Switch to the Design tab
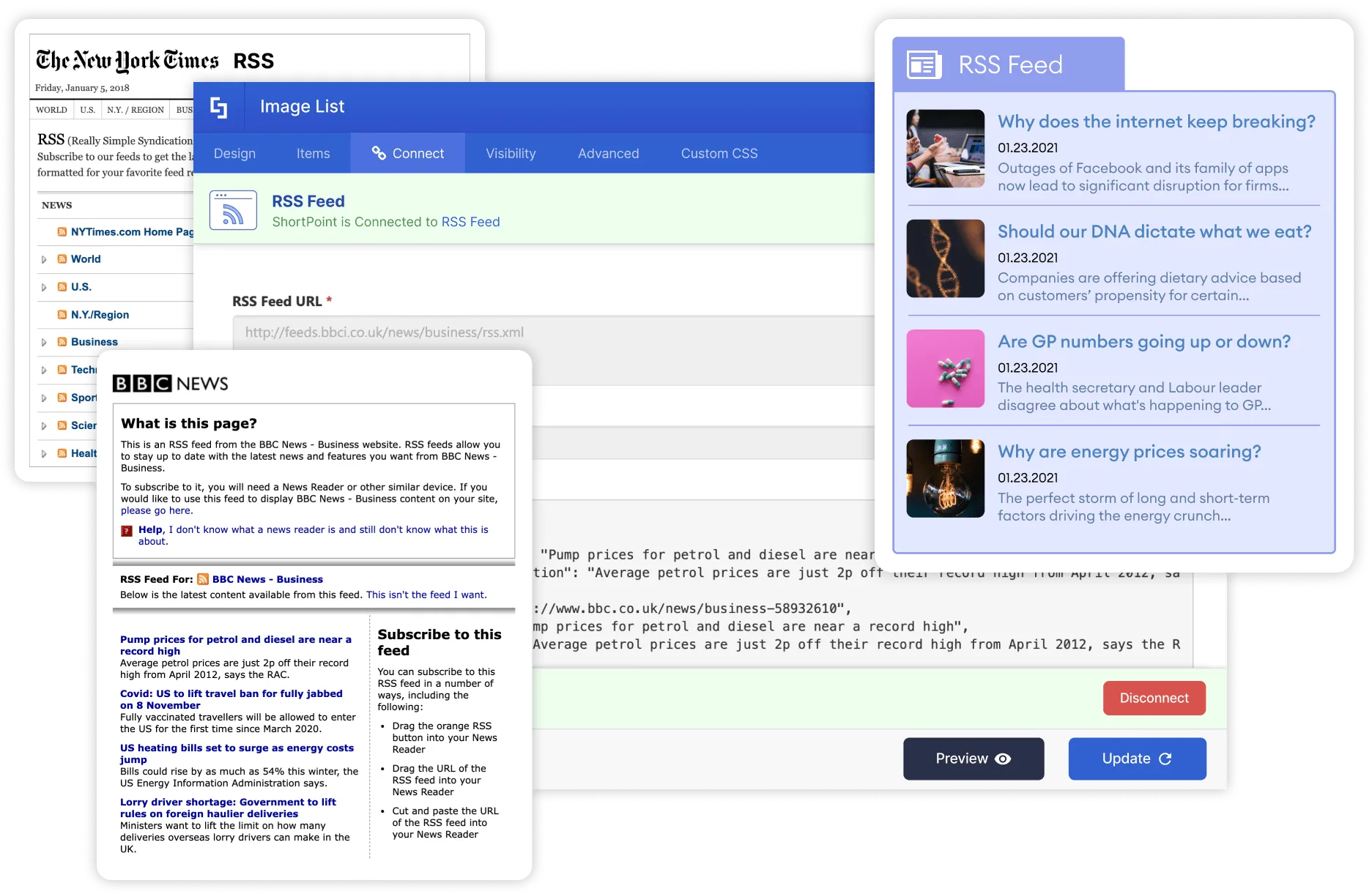The height and width of the screenshot is (894, 1372). [234, 153]
